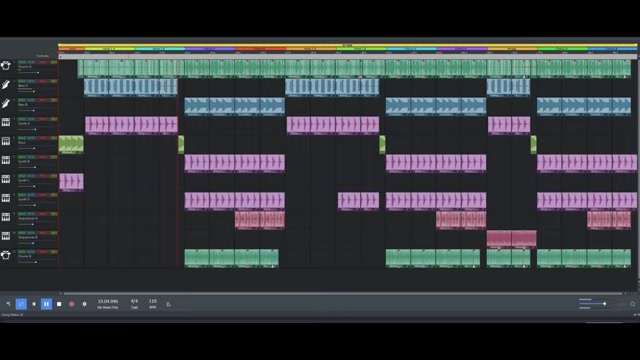Click the Drums A track drum kit icon
Viewport: 640px width, 360px height.
[x=6, y=65]
